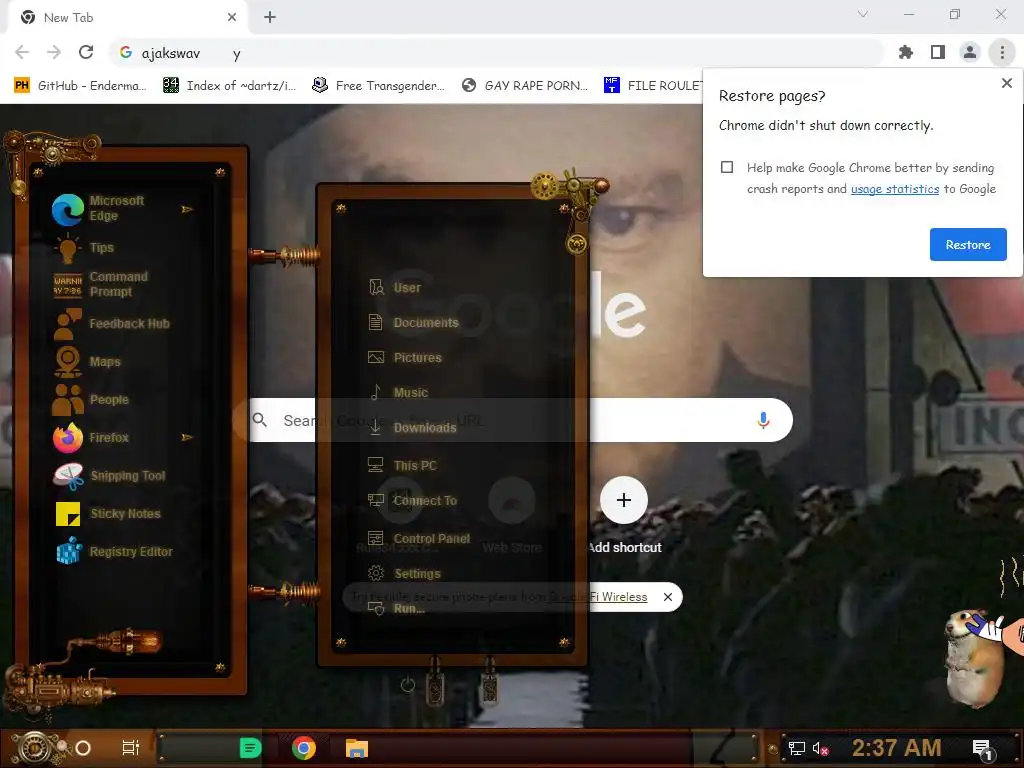The width and height of the screenshot is (1024, 768).
Task: Click the Add shortcut plus button
Action: [624, 500]
